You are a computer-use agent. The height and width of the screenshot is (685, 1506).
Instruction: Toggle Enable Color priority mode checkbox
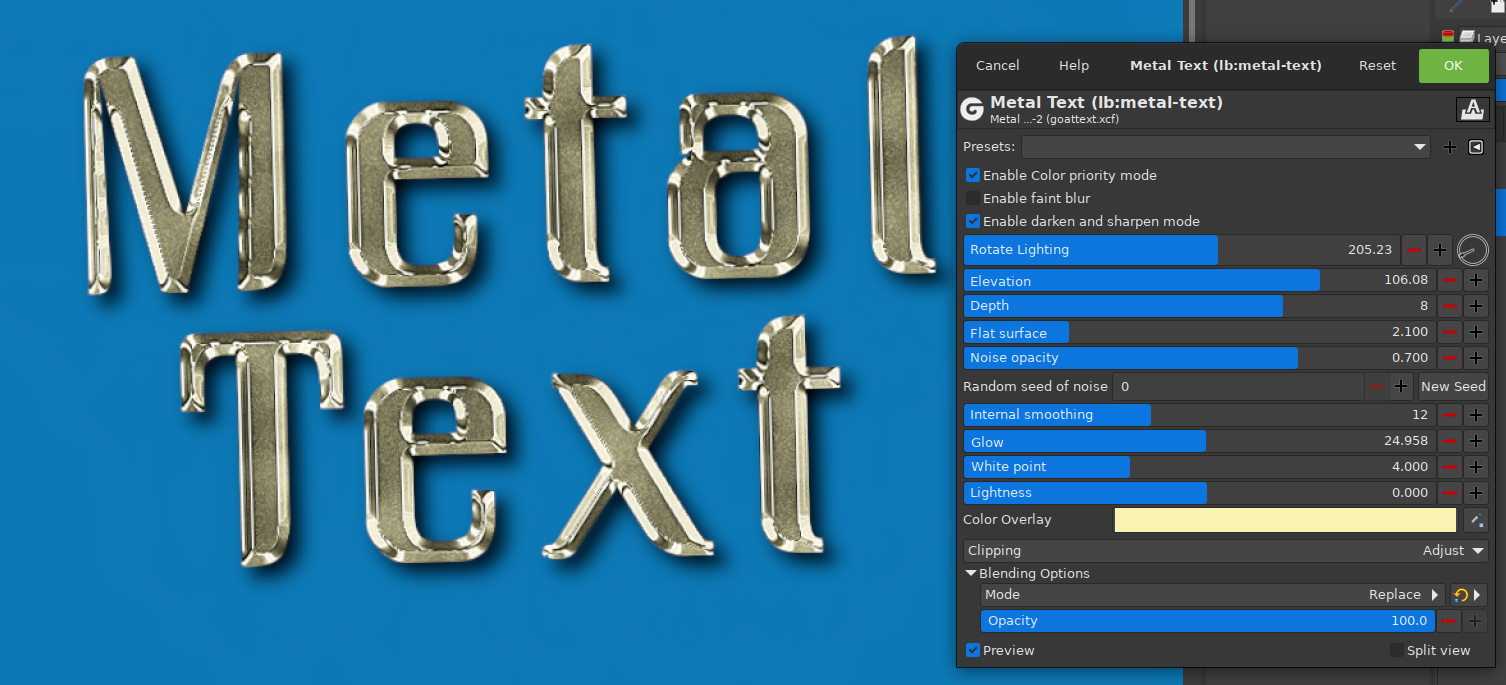pyautogui.click(x=972, y=175)
